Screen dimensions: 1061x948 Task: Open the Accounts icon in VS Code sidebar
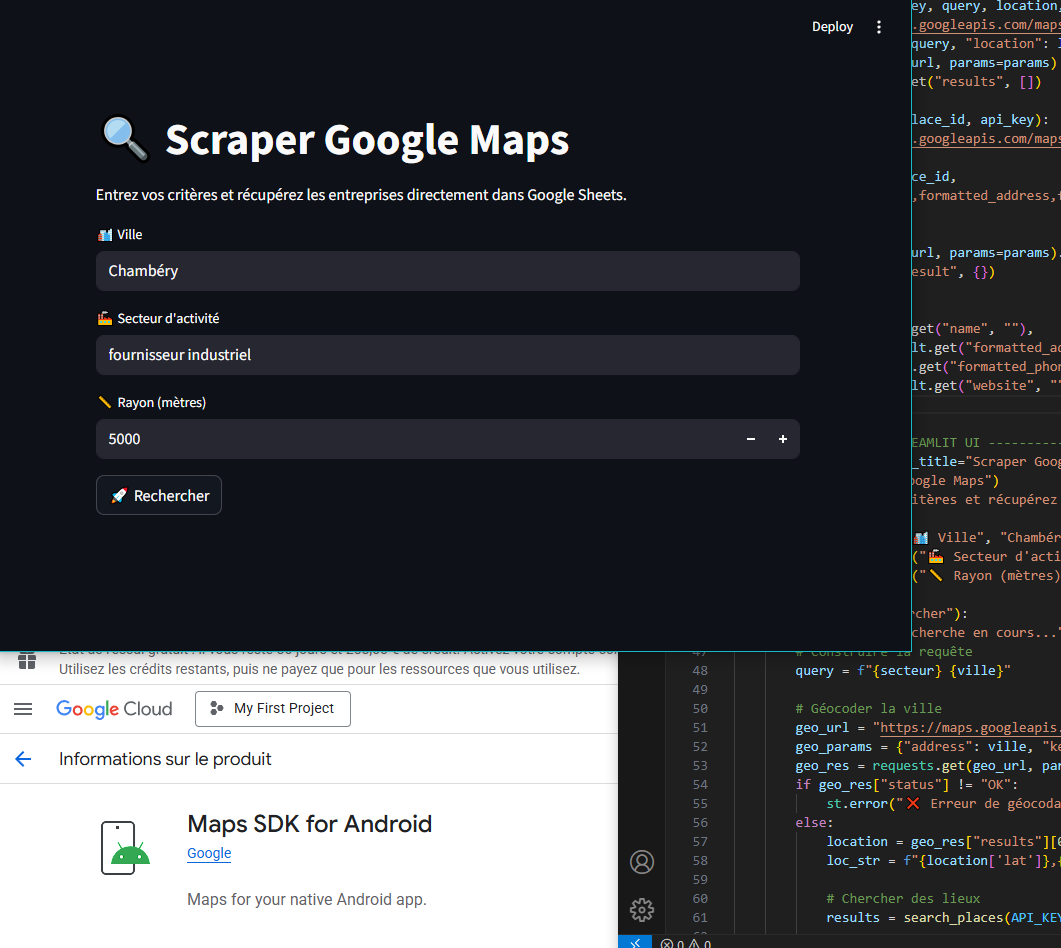[641, 861]
